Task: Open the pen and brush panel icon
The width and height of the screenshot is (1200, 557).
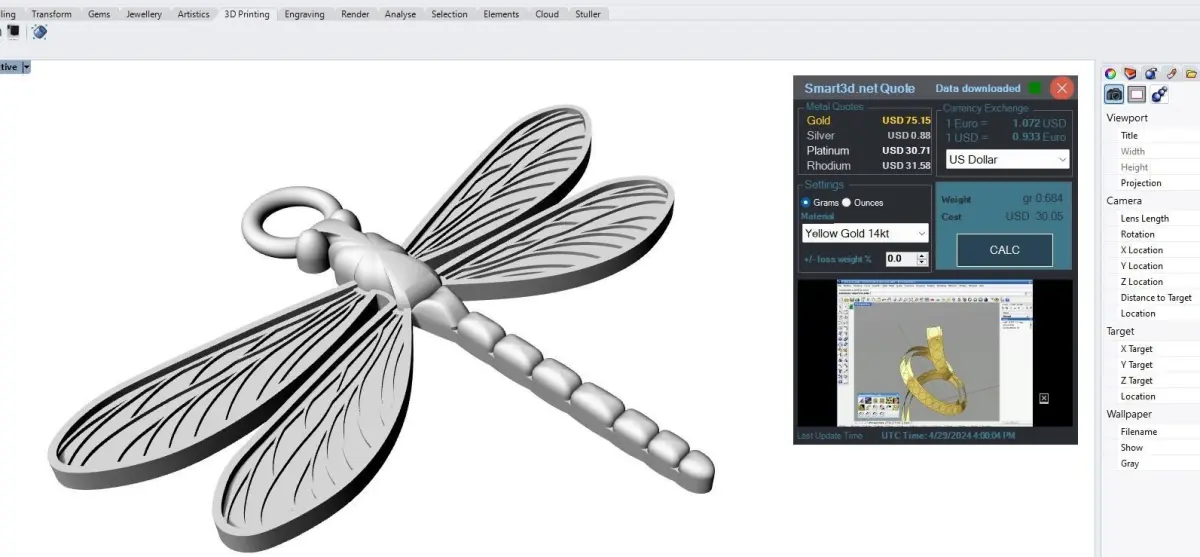Action: click(1171, 73)
